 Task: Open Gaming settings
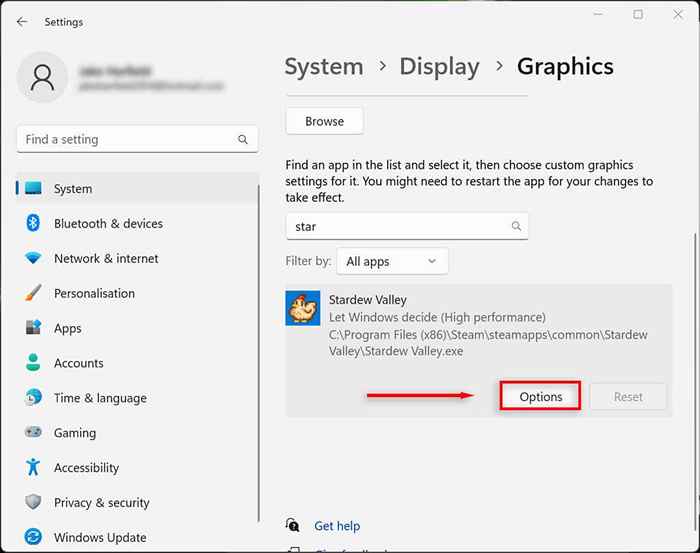pyautogui.click(x=75, y=433)
